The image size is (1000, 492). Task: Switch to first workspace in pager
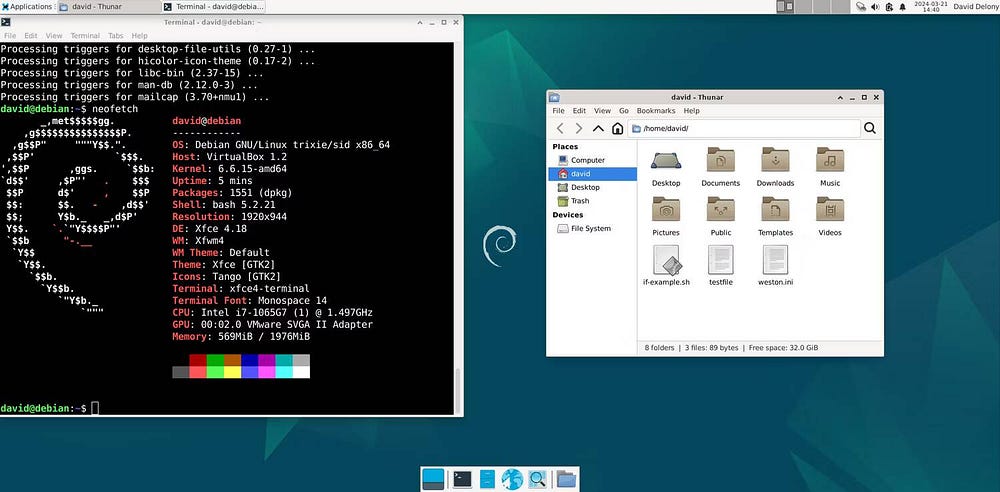pos(785,6)
